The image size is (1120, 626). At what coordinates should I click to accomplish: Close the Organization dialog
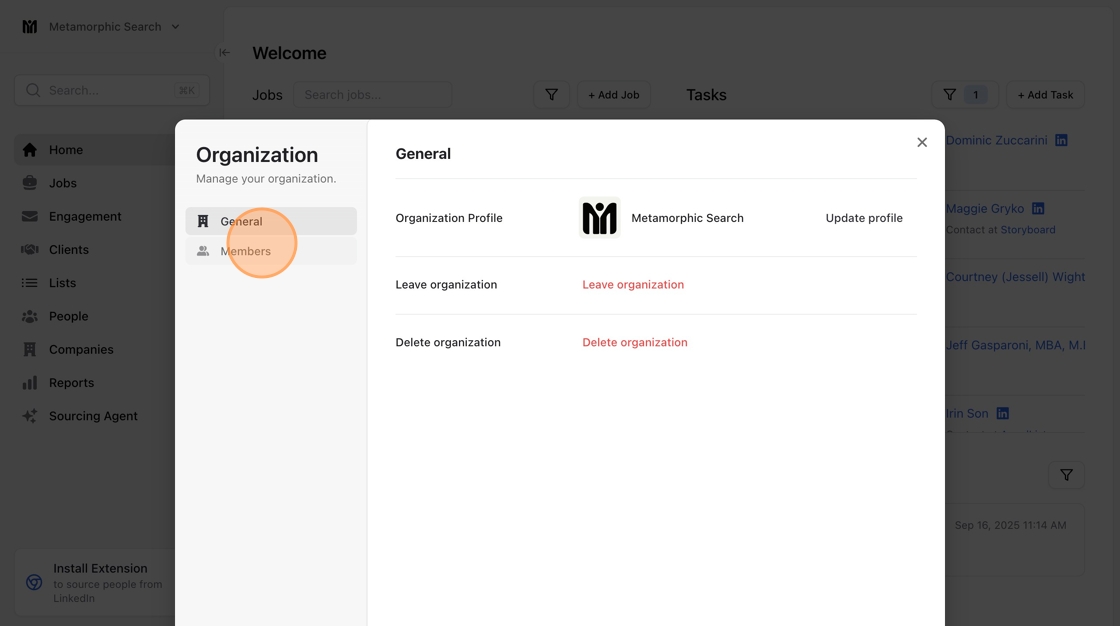[922, 143]
